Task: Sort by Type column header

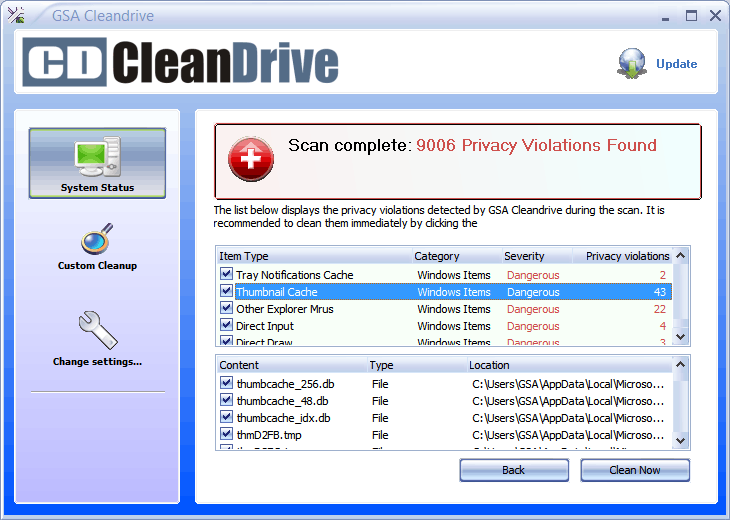Action: click(418, 365)
